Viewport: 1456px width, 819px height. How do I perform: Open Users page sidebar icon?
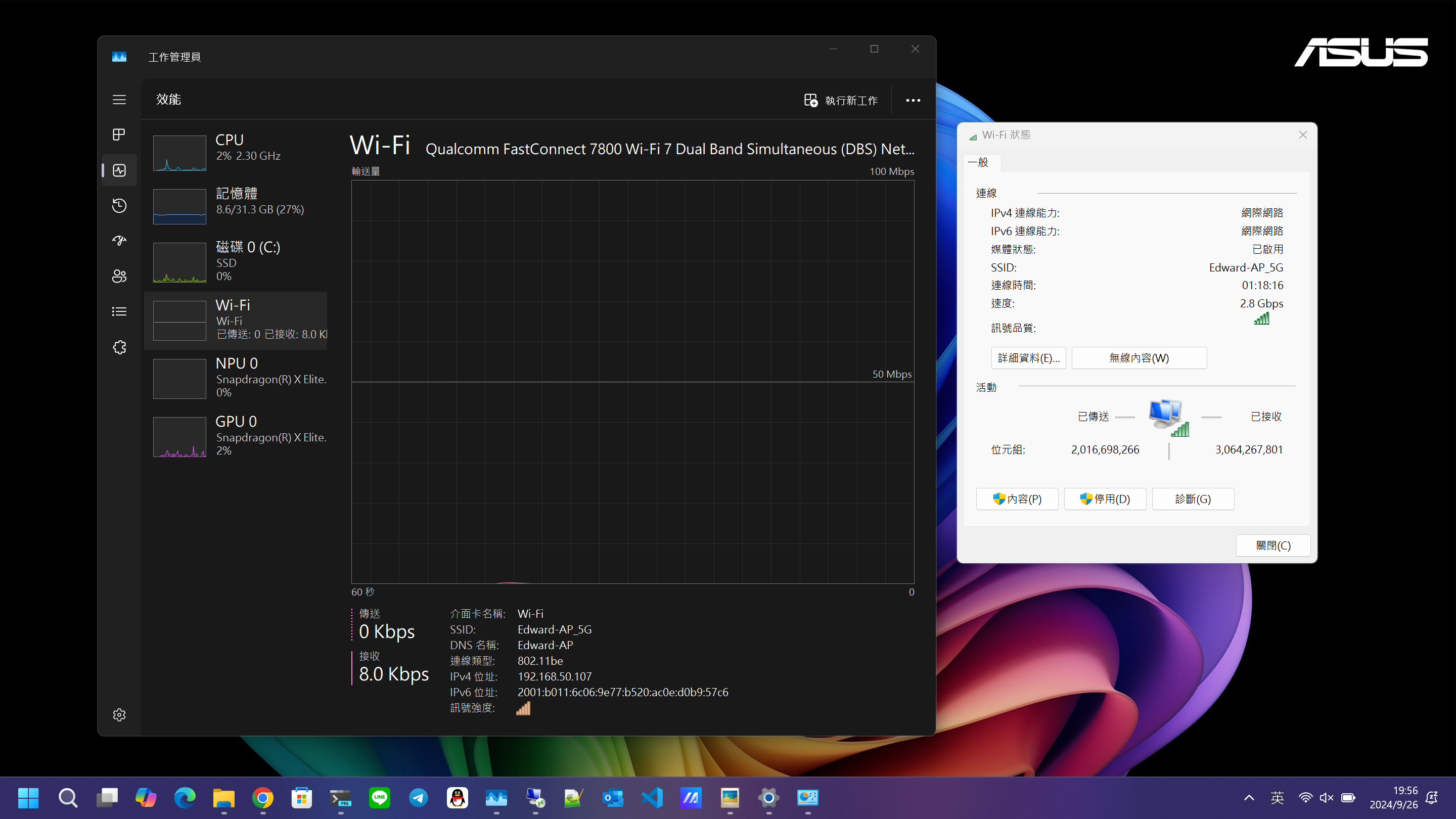click(x=119, y=277)
